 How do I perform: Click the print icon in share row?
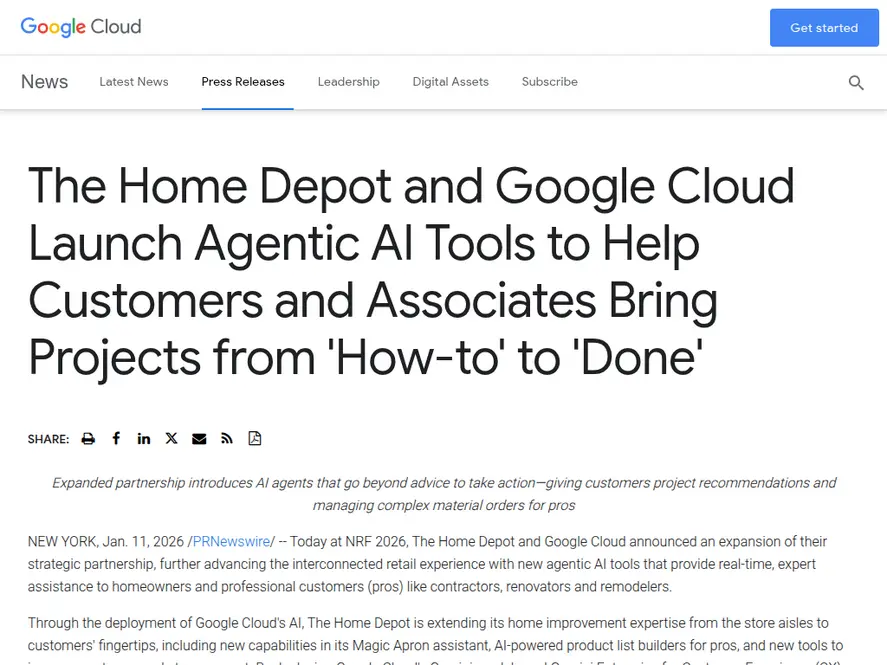(x=88, y=439)
